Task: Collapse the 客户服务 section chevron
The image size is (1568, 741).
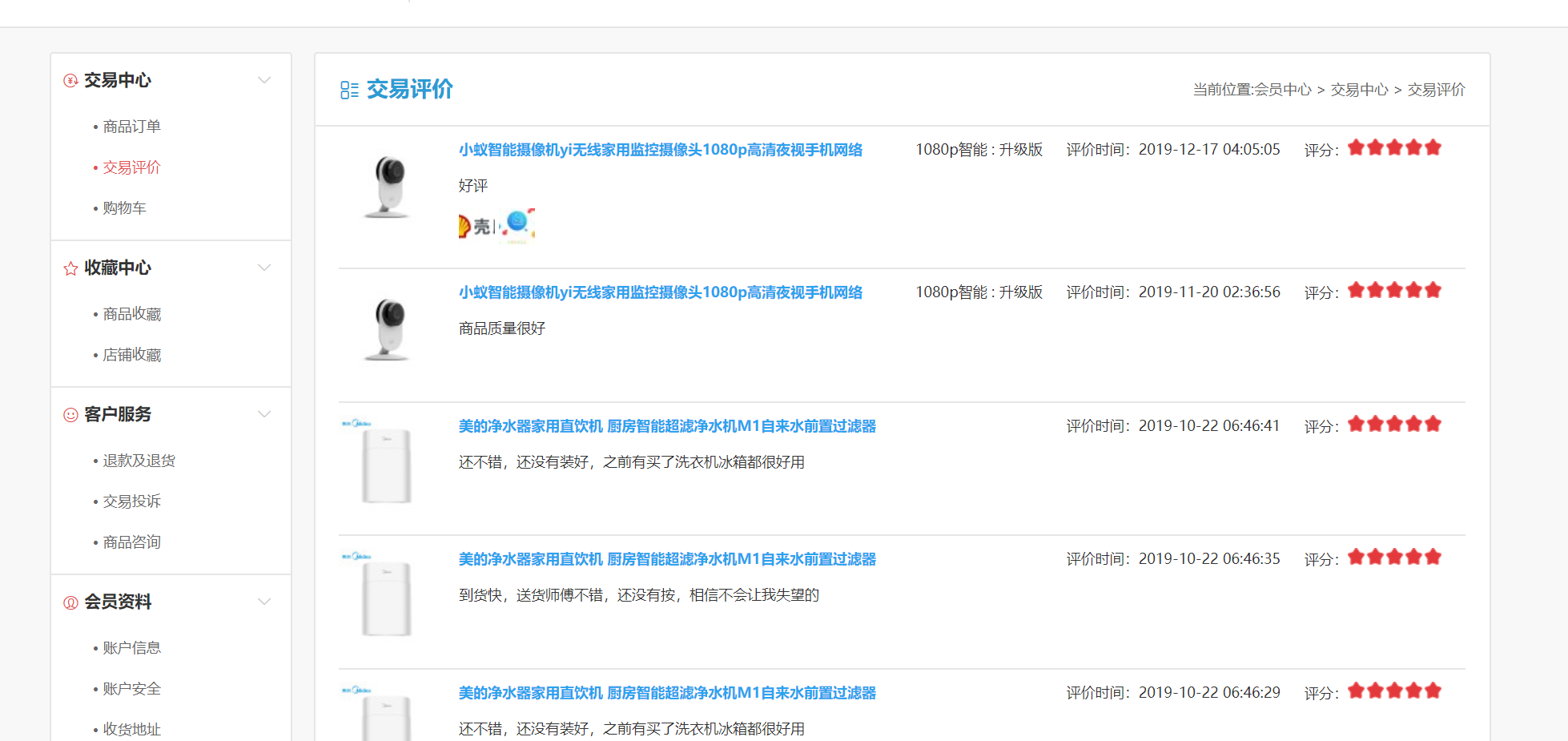Action: pos(264,414)
